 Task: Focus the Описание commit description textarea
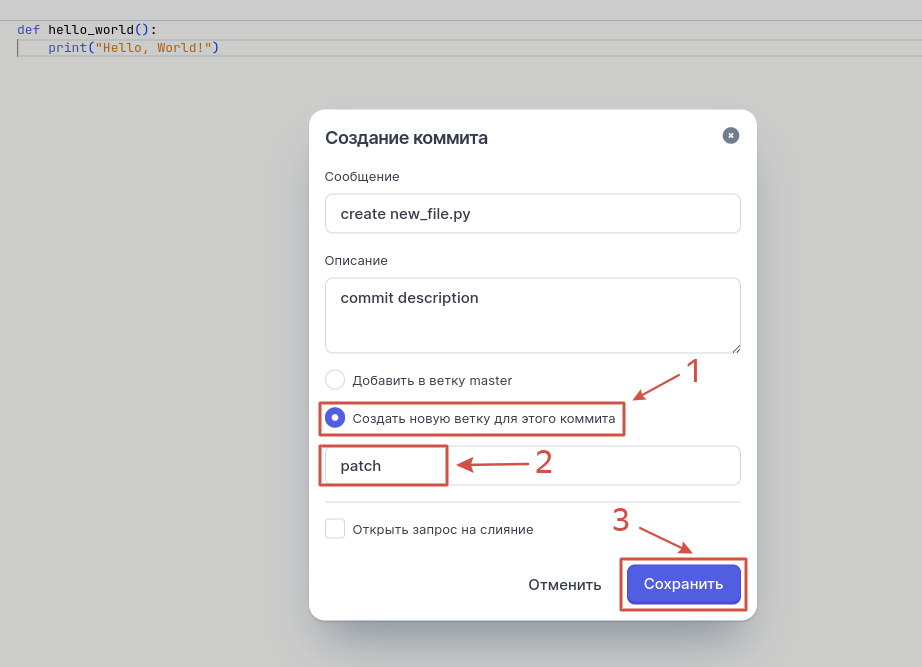coord(532,314)
